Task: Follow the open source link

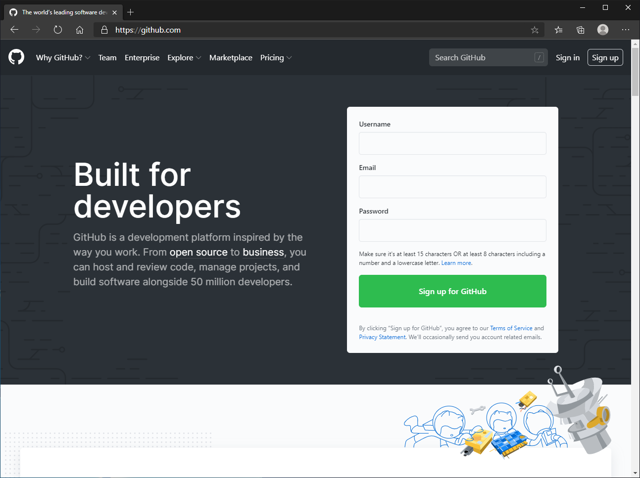Action: pyautogui.click(x=198, y=252)
